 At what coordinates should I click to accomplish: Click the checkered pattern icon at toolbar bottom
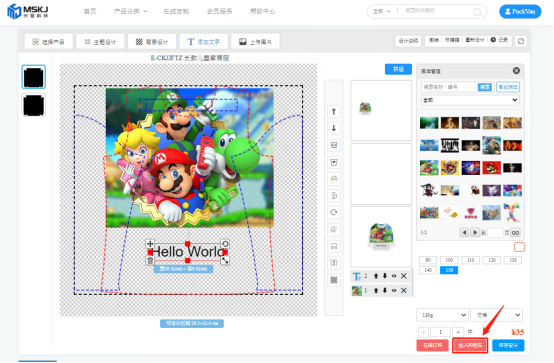click(334, 280)
